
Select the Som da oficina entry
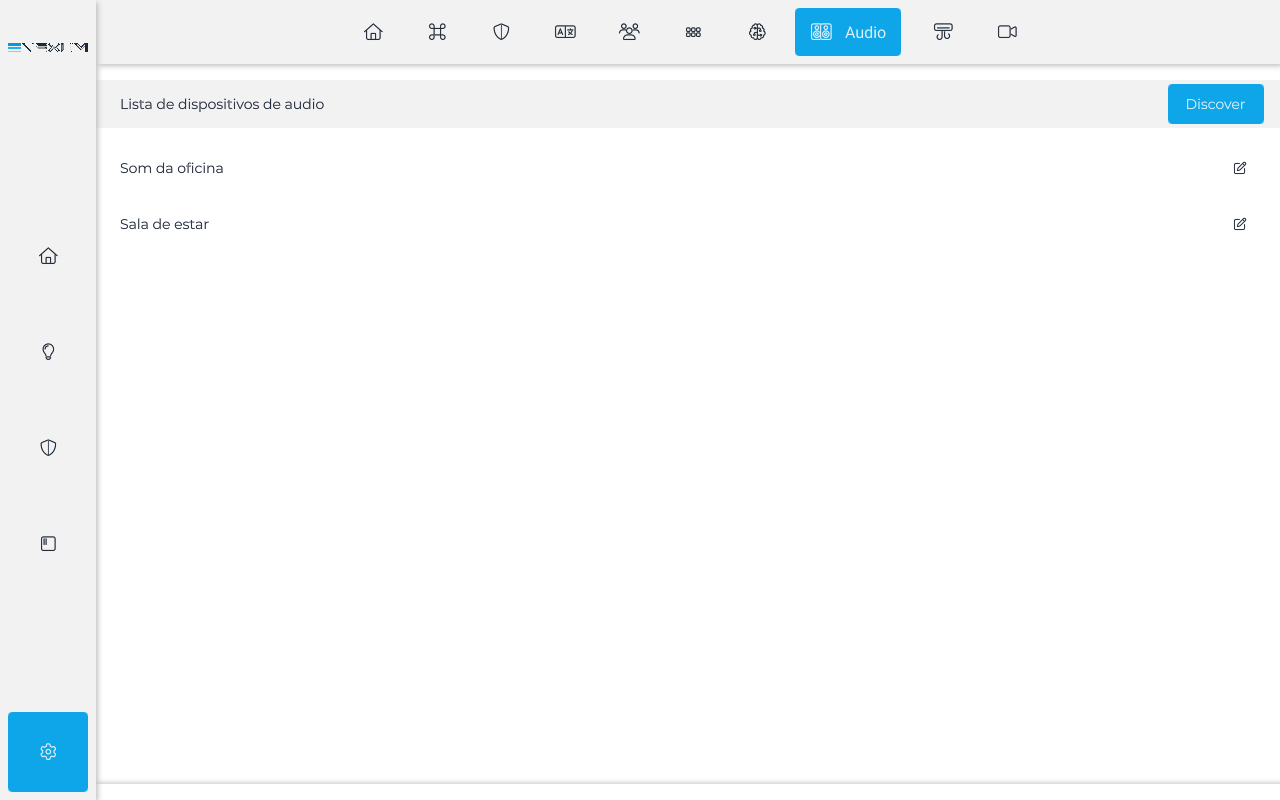[x=172, y=168]
